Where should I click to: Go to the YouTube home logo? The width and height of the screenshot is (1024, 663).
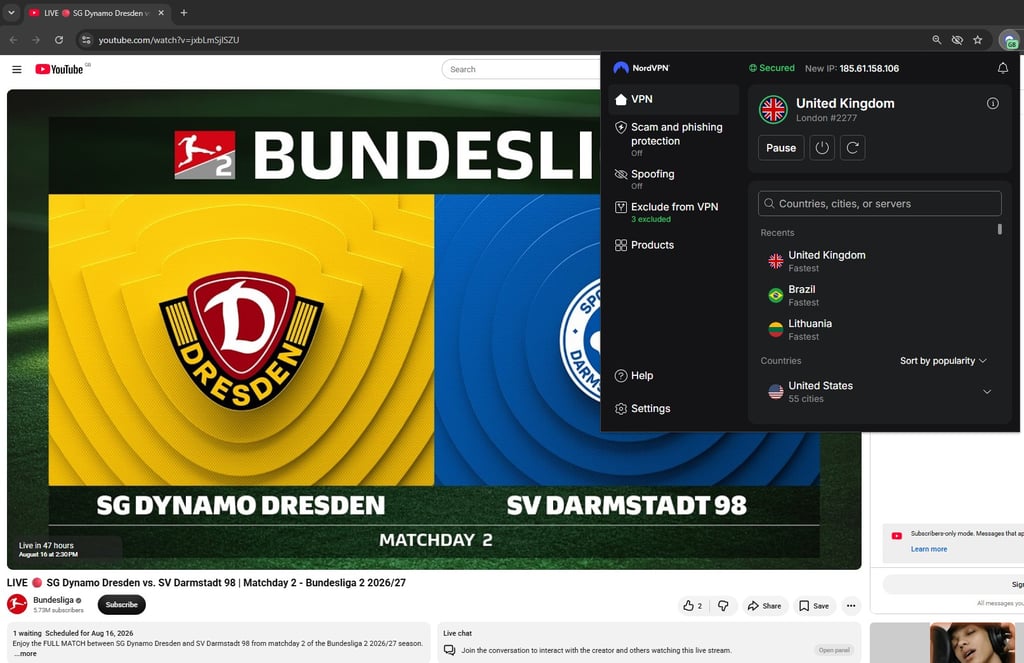(59, 69)
